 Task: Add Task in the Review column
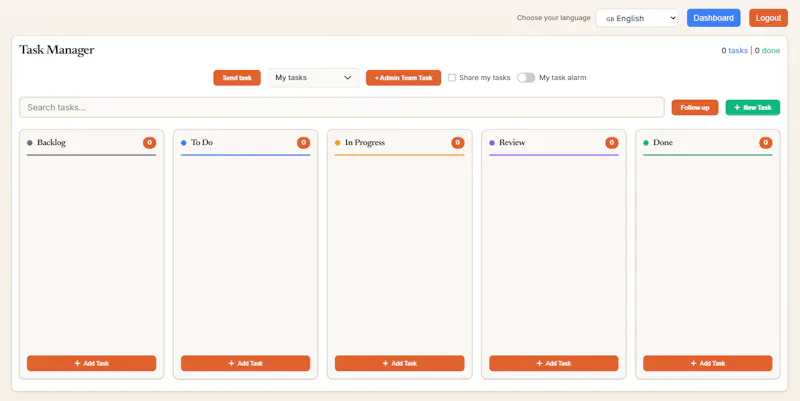pyautogui.click(x=554, y=363)
